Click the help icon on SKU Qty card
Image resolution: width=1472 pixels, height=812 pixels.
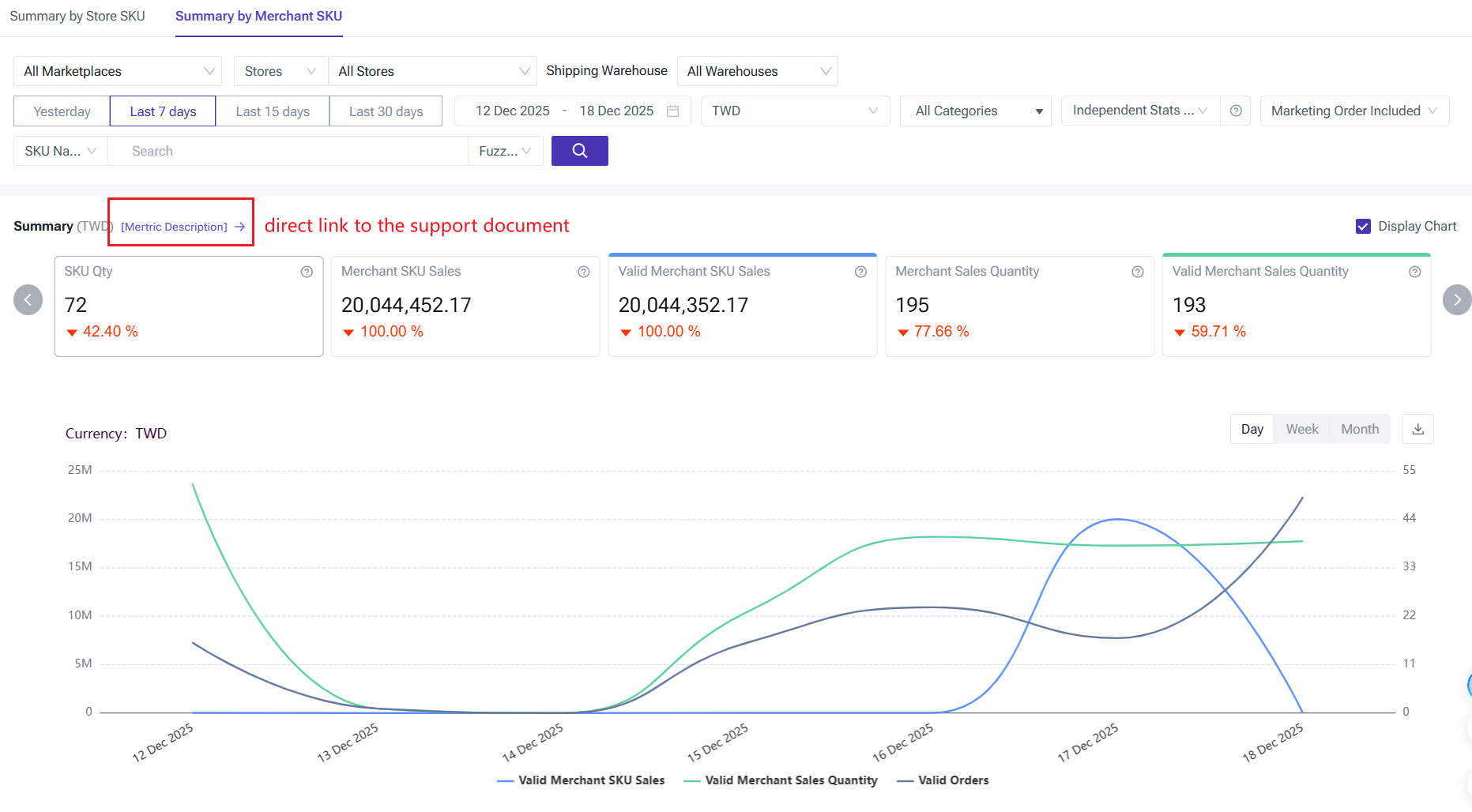(307, 272)
